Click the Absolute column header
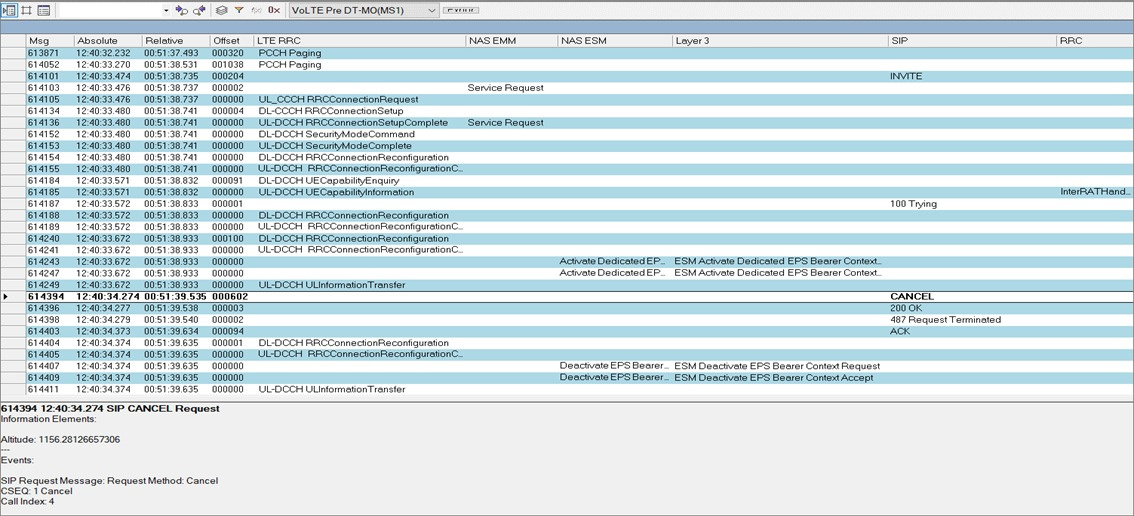This screenshot has width=1134, height=516. (108, 41)
